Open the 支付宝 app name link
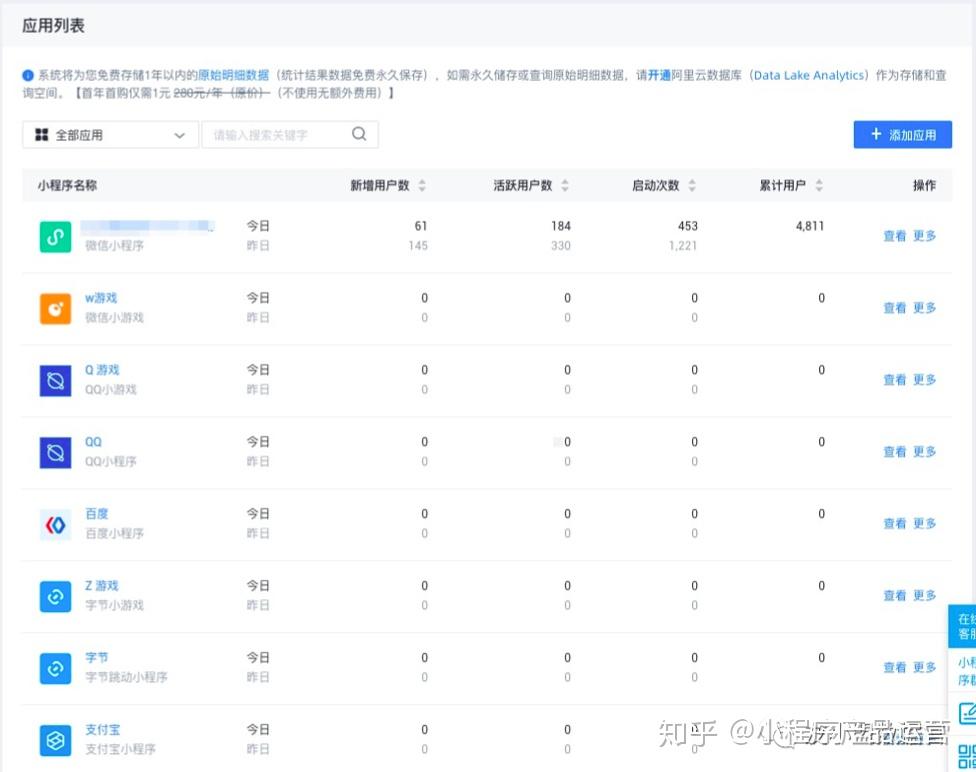The height and width of the screenshot is (772, 976). (103, 730)
